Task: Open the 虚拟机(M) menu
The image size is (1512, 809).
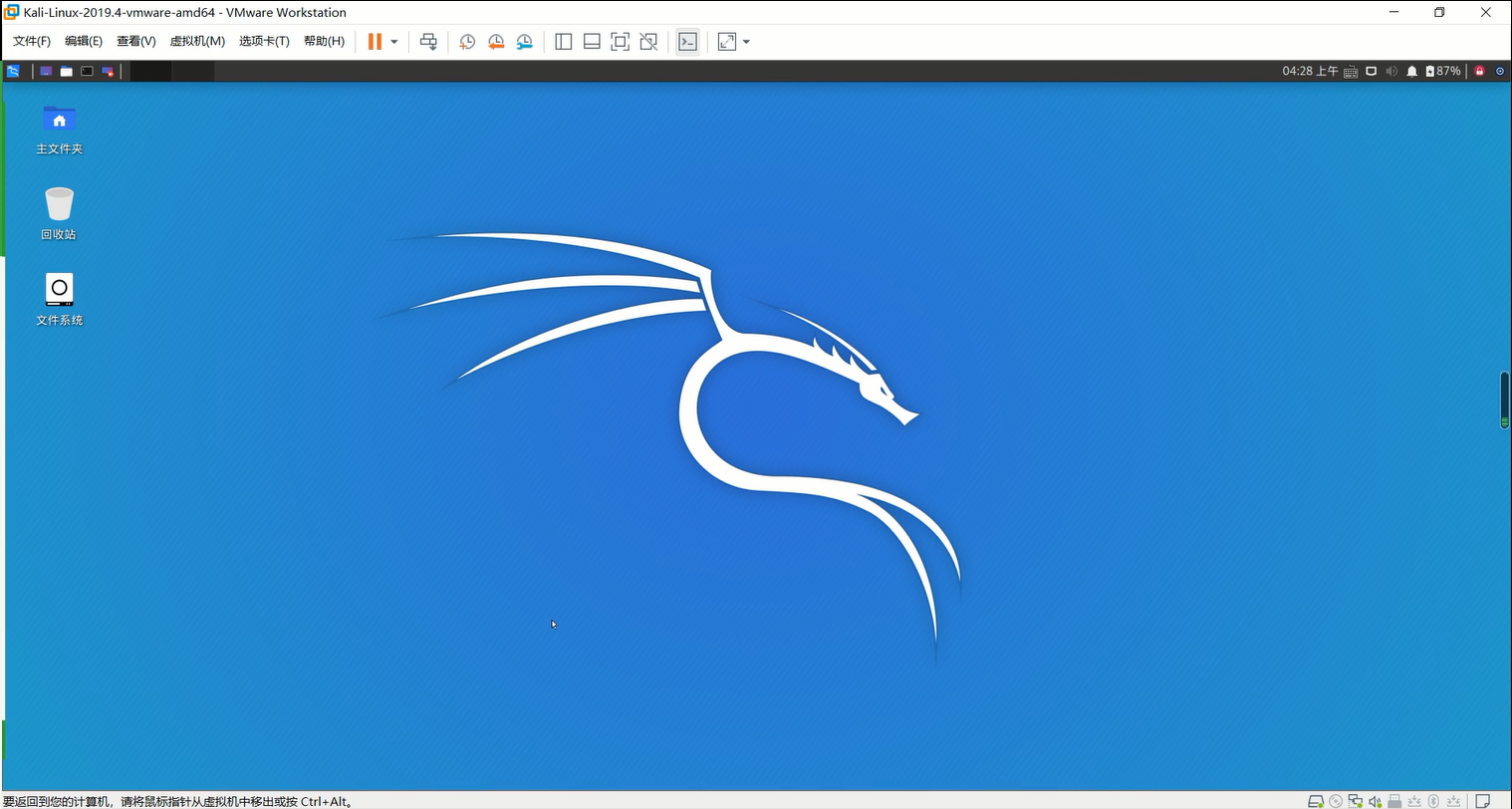Action: 196,41
